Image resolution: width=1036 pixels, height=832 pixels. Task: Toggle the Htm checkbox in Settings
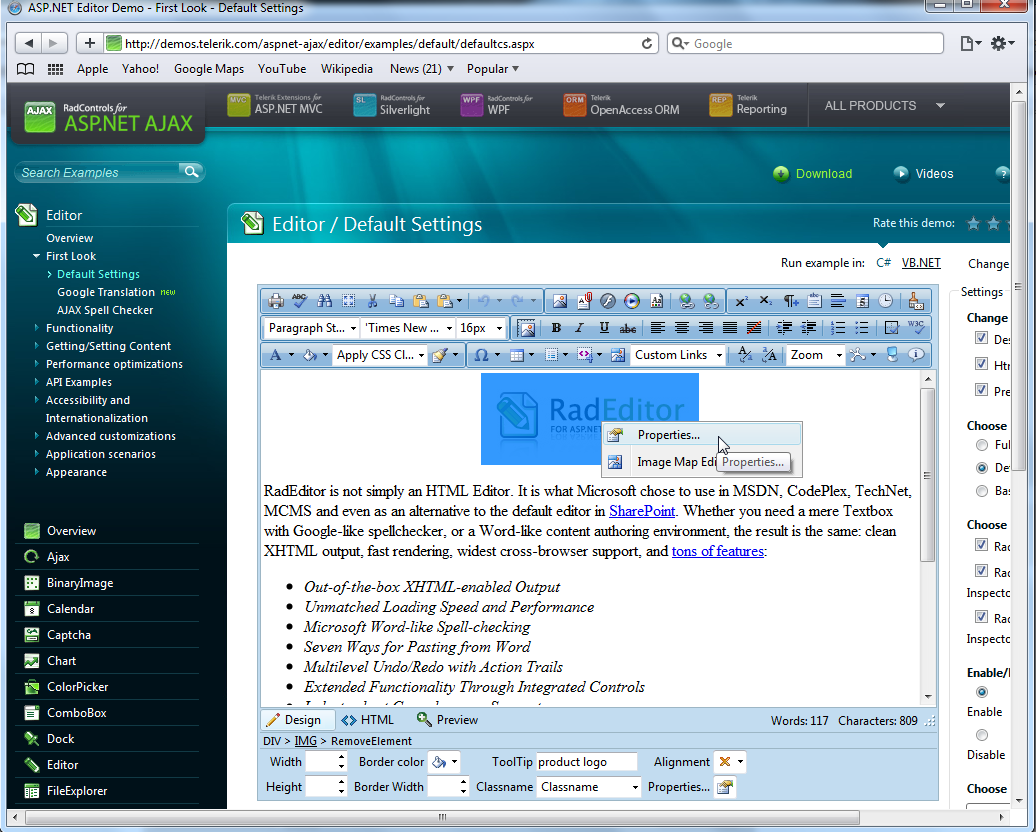(x=981, y=364)
